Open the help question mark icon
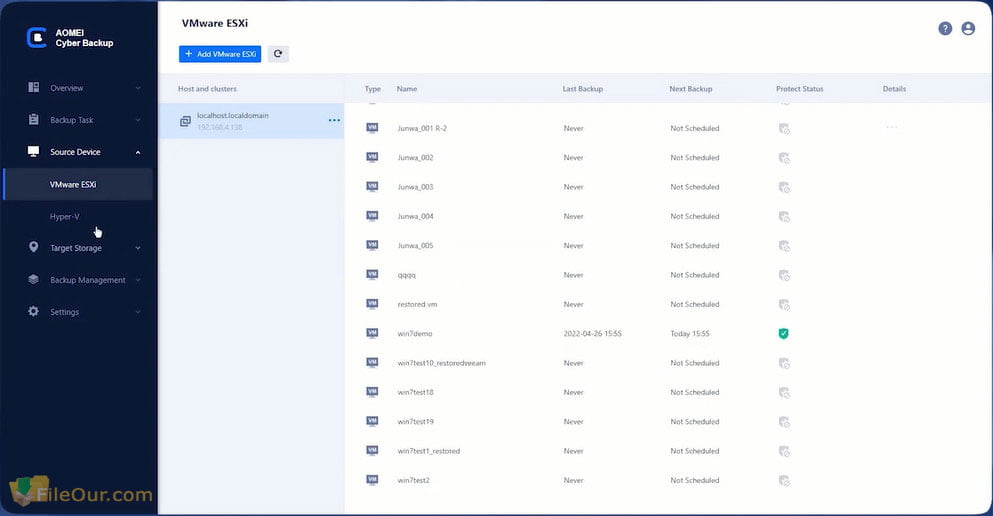993x516 pixels. click(945, 28)
